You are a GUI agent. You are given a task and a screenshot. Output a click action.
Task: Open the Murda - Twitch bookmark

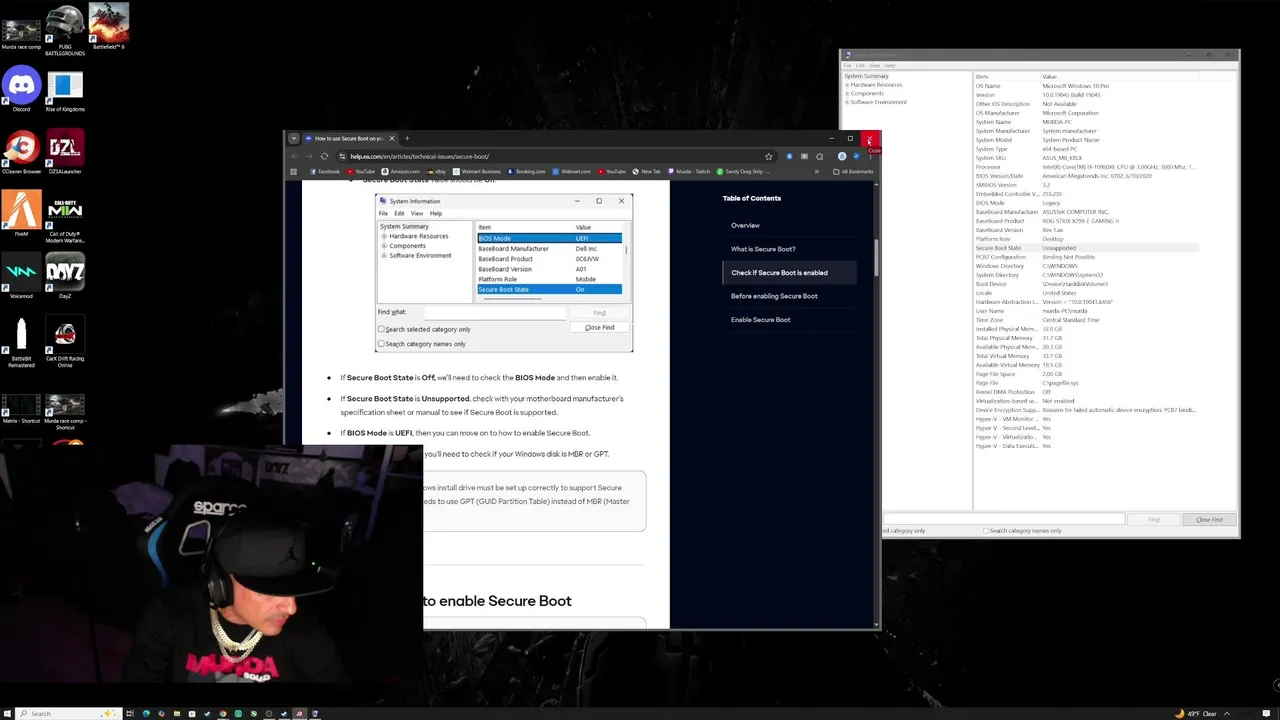click(688, 171)
